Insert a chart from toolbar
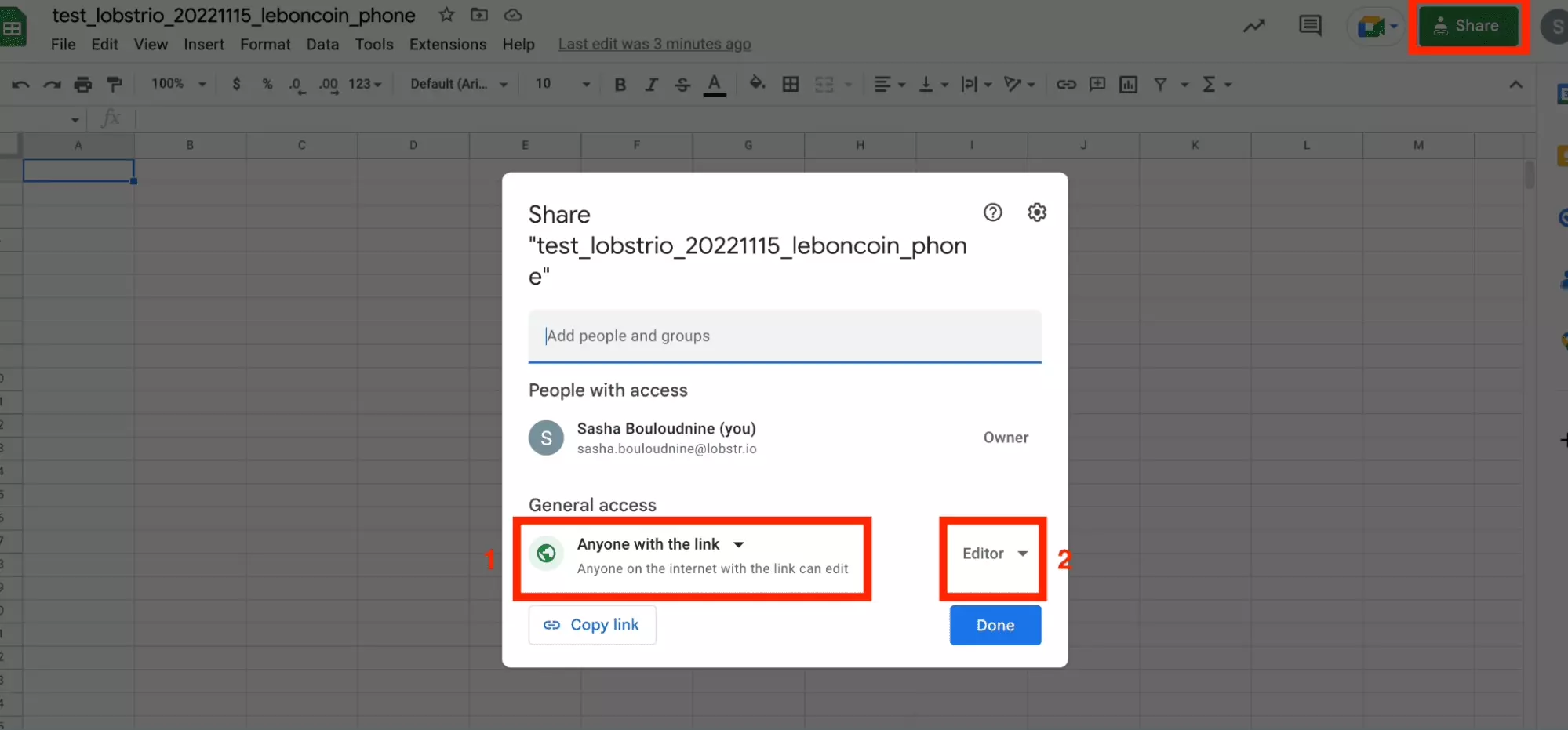The image size is (1568, 730). (1128, 84)
